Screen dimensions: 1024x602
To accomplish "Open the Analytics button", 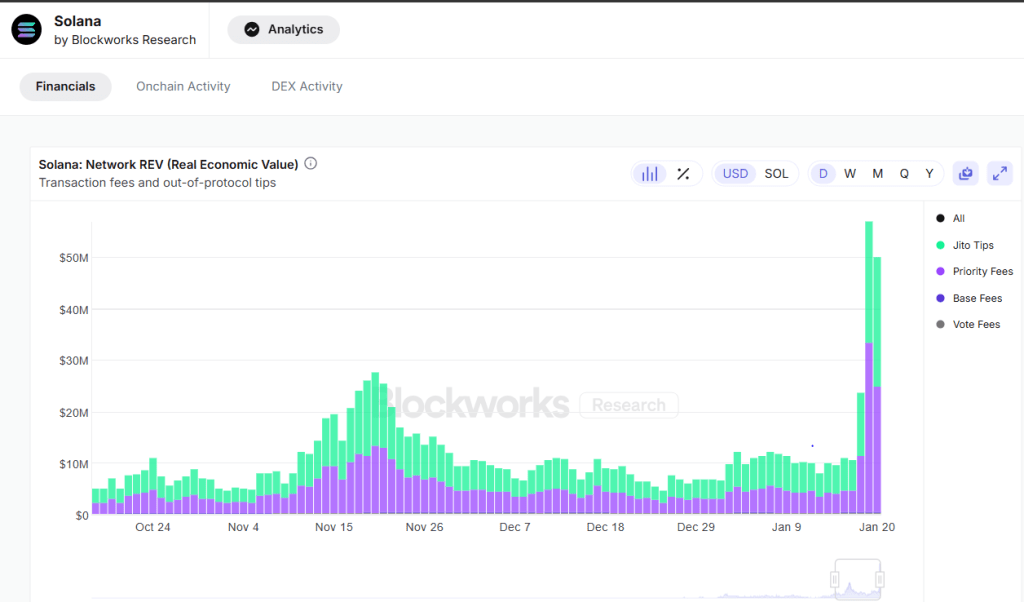I will click(283, 29).
